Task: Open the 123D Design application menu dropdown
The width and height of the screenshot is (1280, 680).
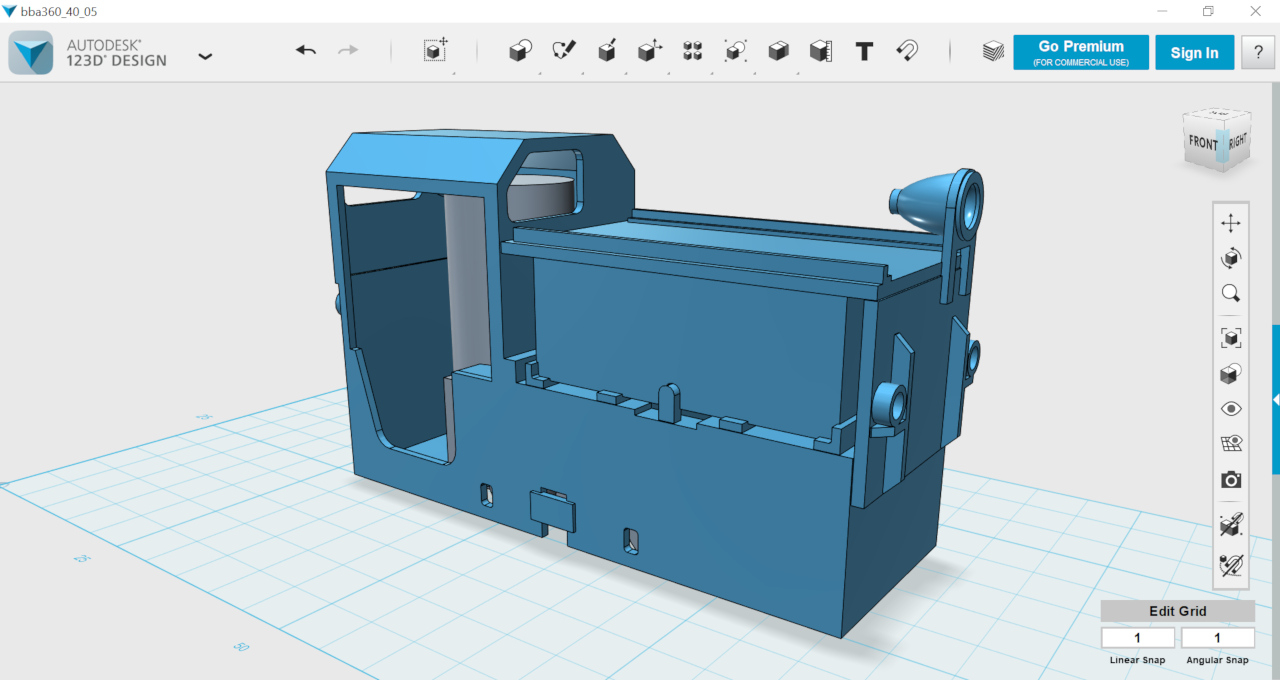Action: (205, 56)
